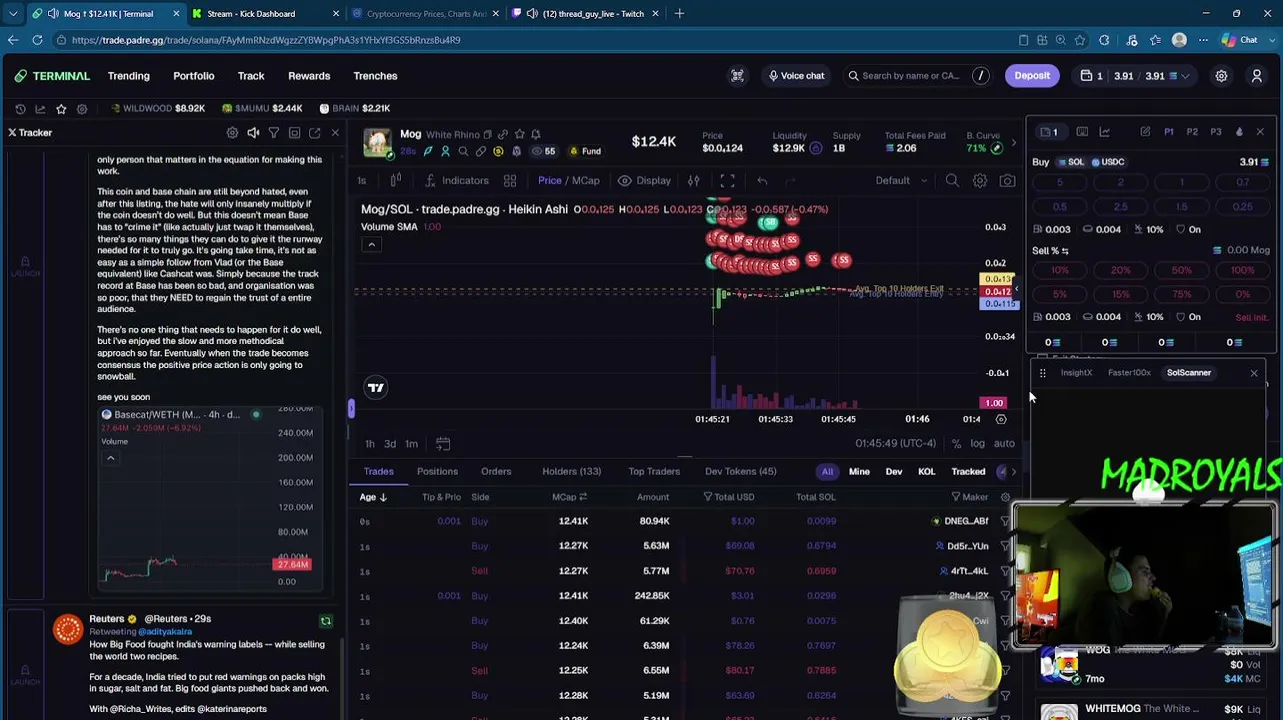Mute the X Tracker sound
This screenshot has width=1283, height=720.
point(253,133)
